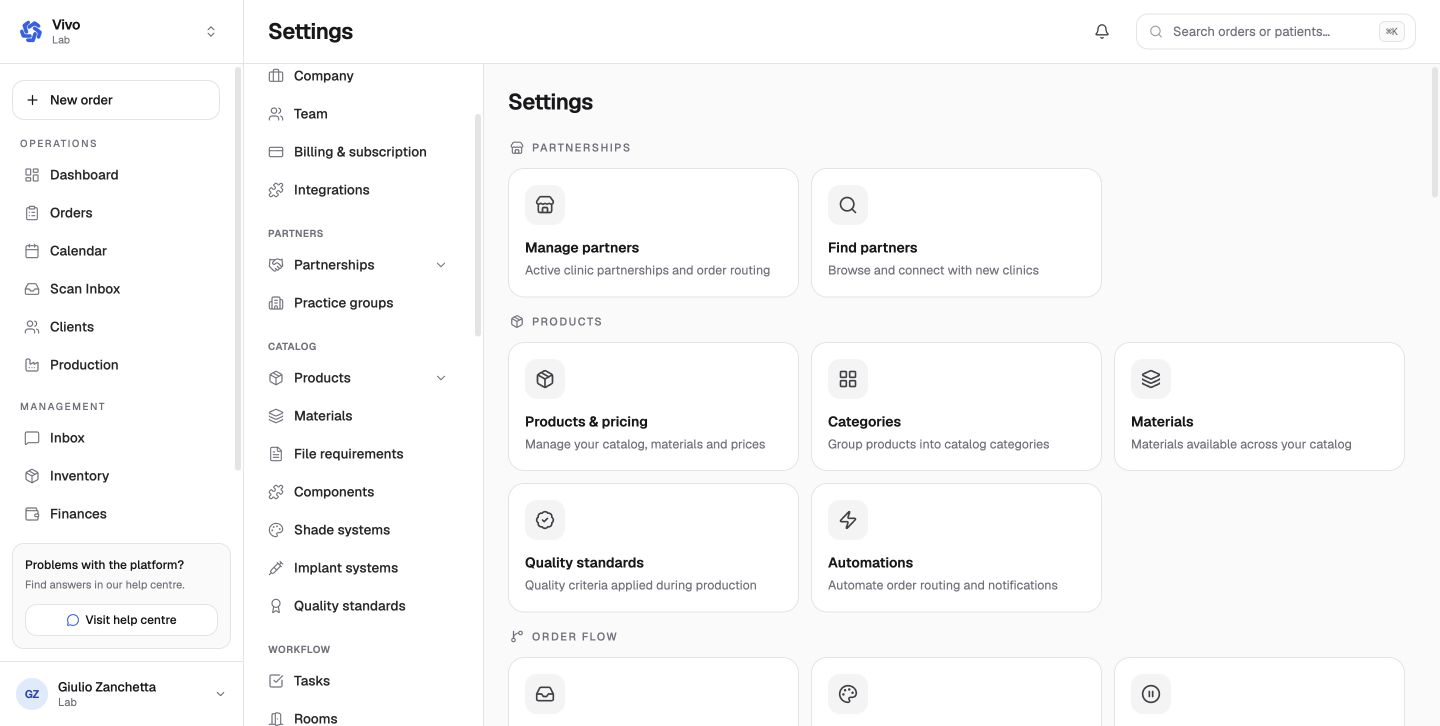Click the Production chart icon

(32, 365)
